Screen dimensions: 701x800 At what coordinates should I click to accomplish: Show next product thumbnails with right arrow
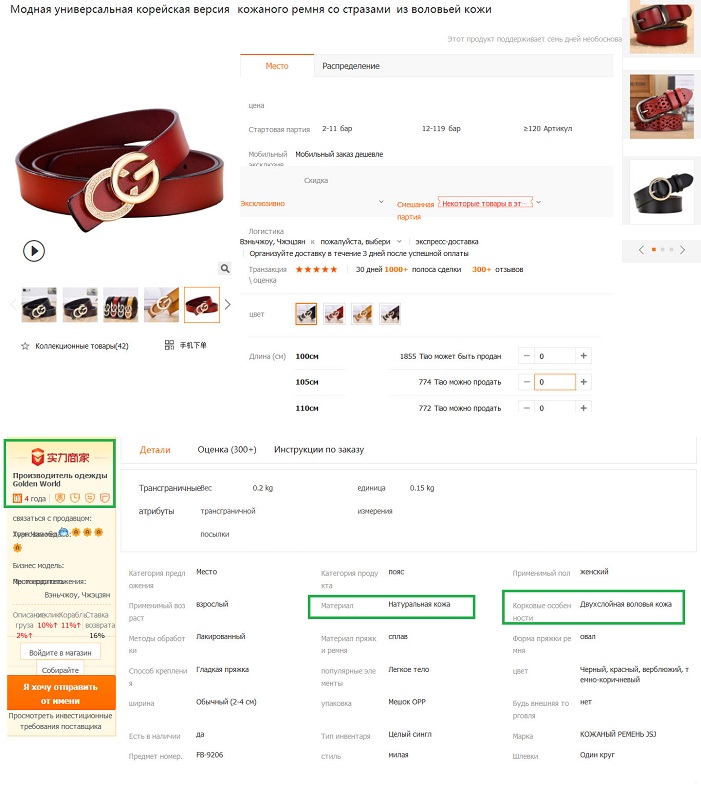[228, 305]
